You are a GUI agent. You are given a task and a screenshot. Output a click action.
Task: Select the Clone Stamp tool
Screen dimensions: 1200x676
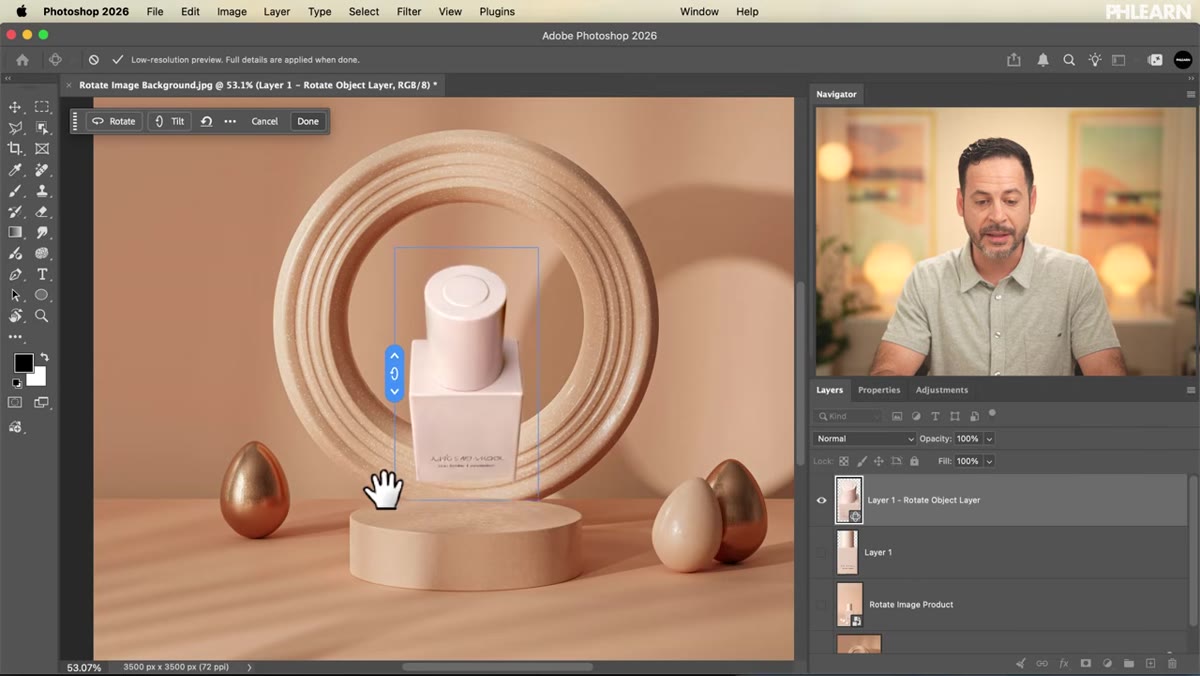pos(42,191)
